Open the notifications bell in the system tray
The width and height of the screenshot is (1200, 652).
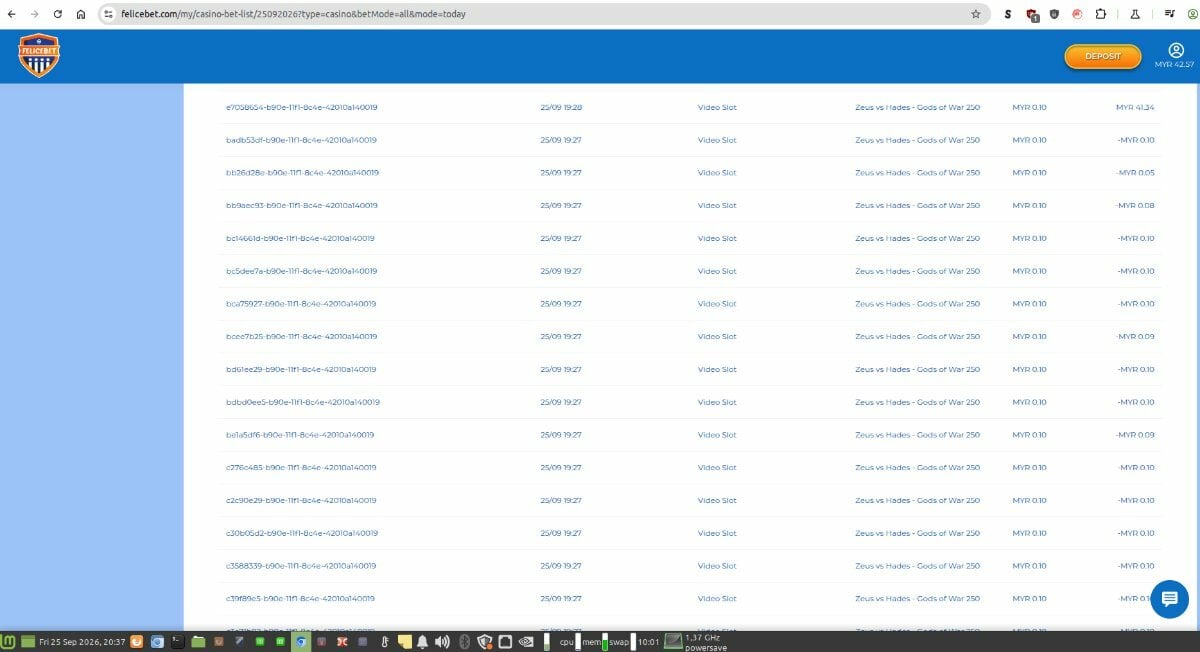click(423, 641)
